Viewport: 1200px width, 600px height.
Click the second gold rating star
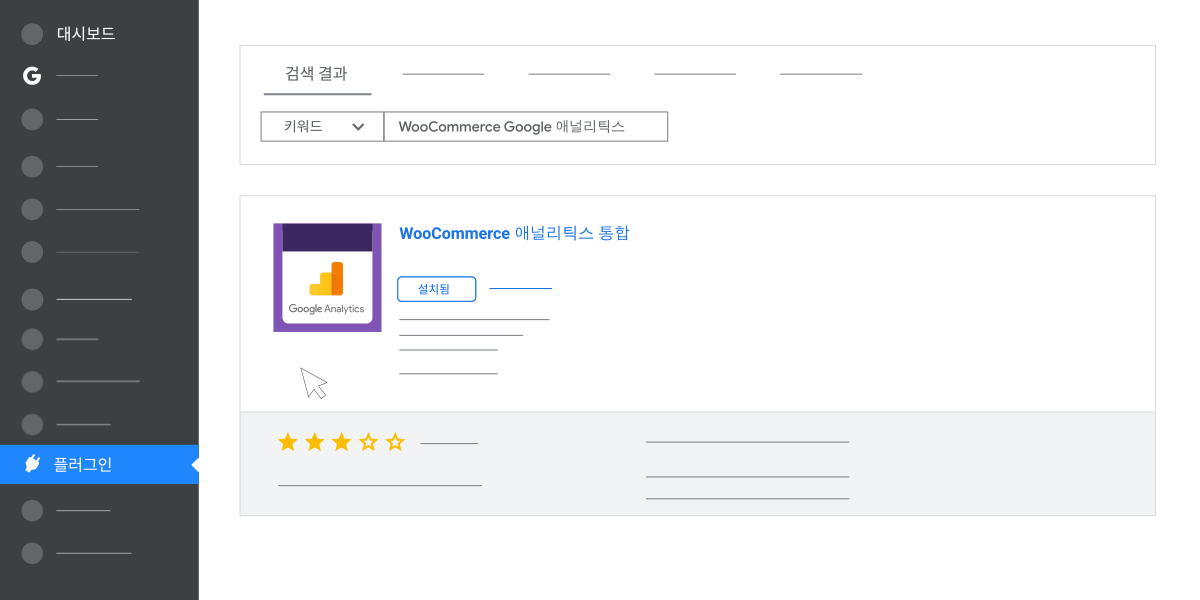(315, 442)
